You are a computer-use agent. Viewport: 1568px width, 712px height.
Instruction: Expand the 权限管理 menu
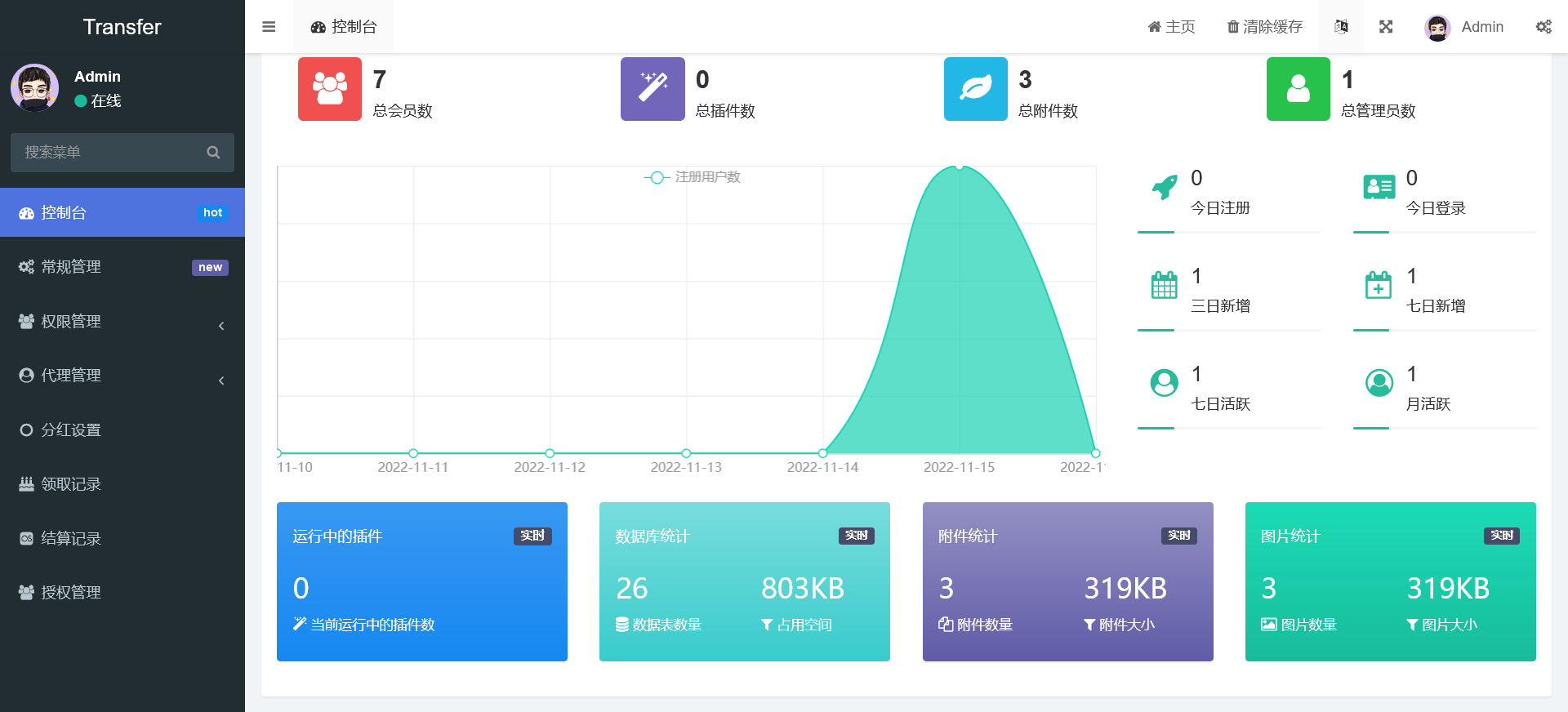122,322
